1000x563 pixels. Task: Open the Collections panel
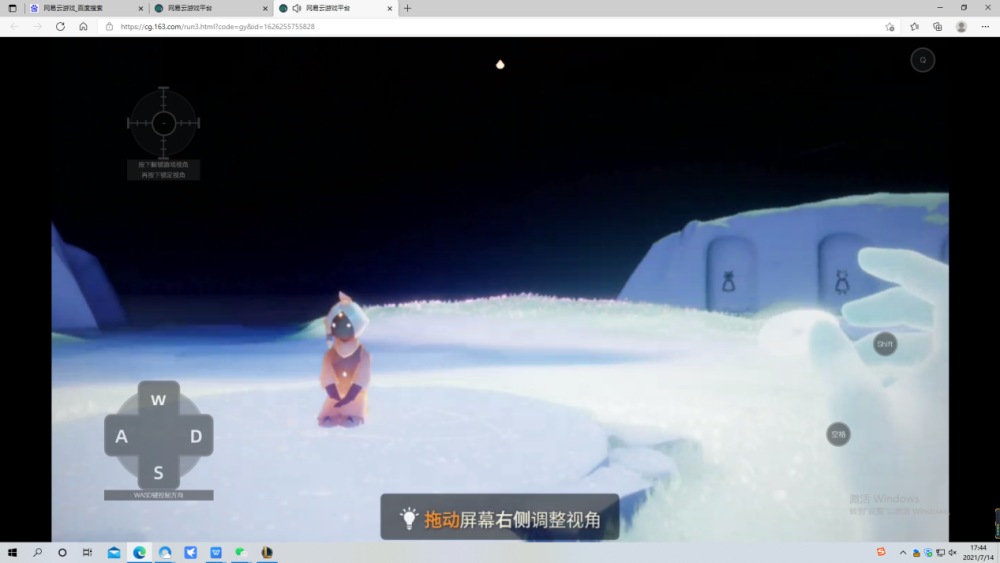point(938,27)
